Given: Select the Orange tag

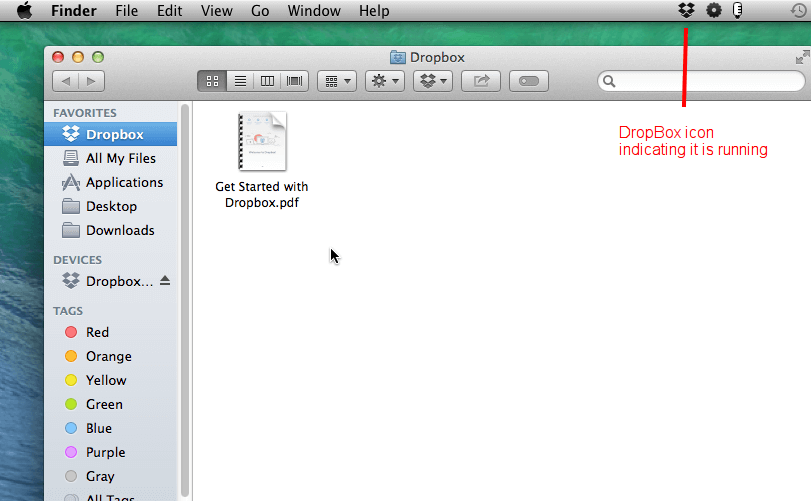Looking at the screenshot, I should click(x=111, y=356).
